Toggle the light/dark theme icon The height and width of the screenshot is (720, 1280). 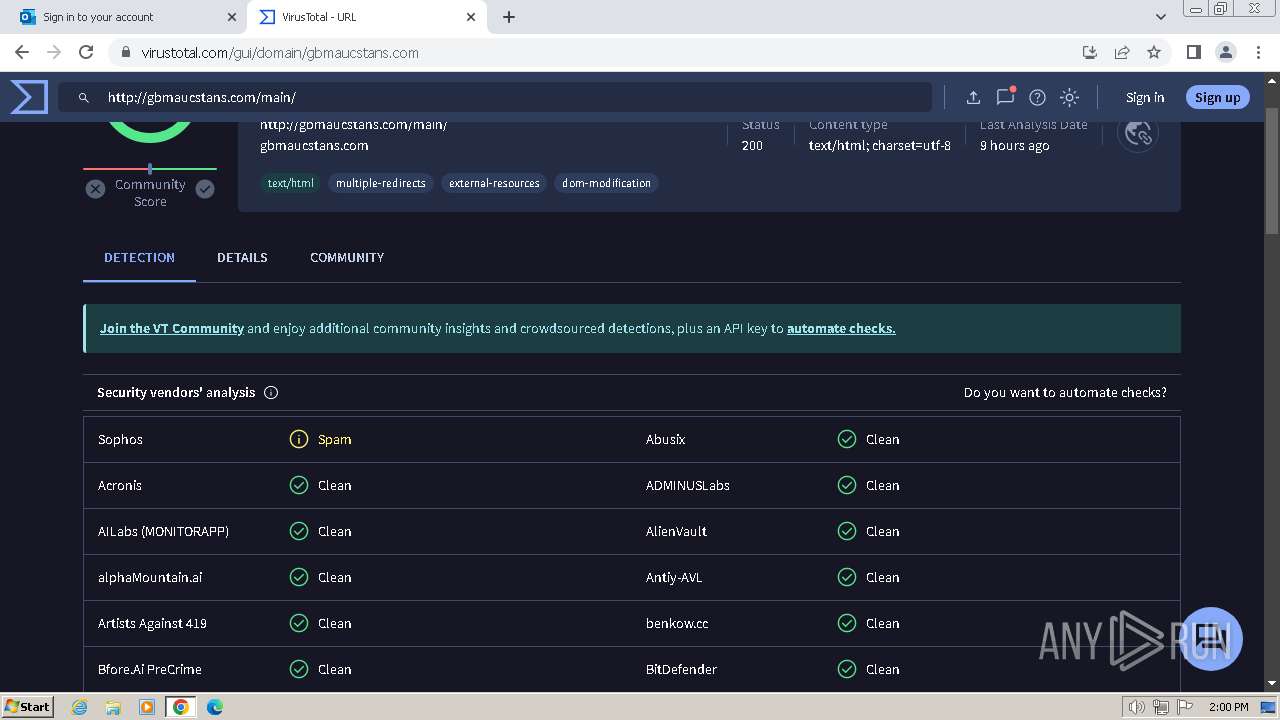[1069, 97]
